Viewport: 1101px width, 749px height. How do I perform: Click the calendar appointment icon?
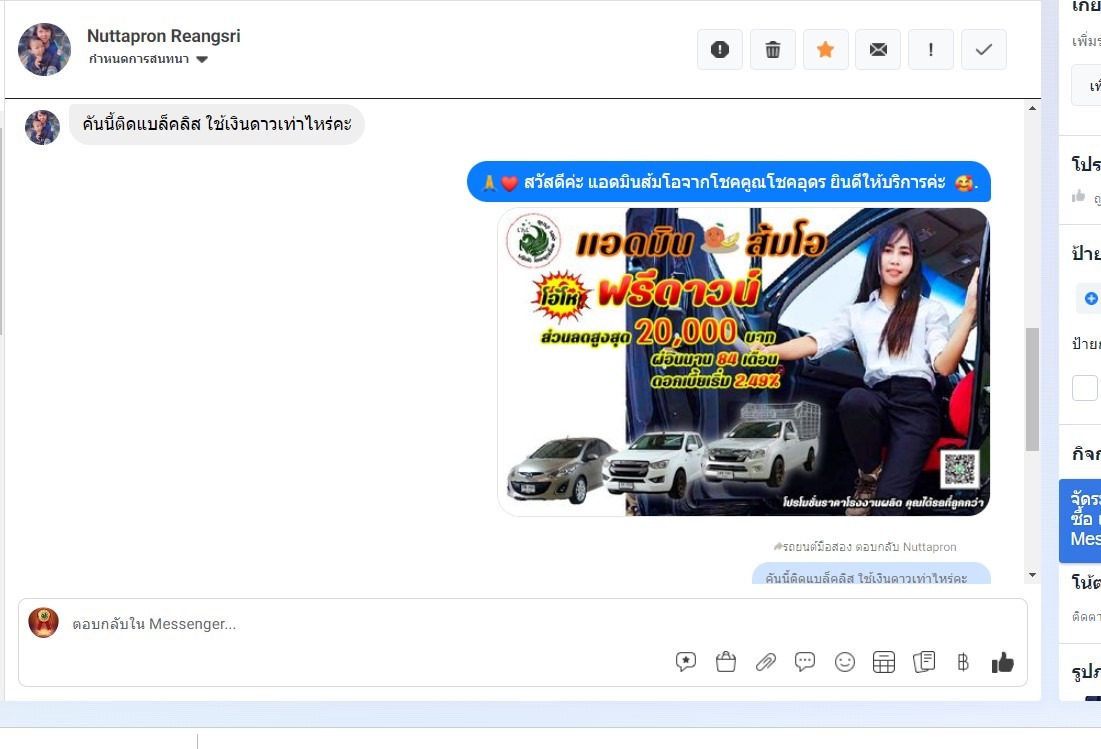pyautogui.click(x=884, y=662)
